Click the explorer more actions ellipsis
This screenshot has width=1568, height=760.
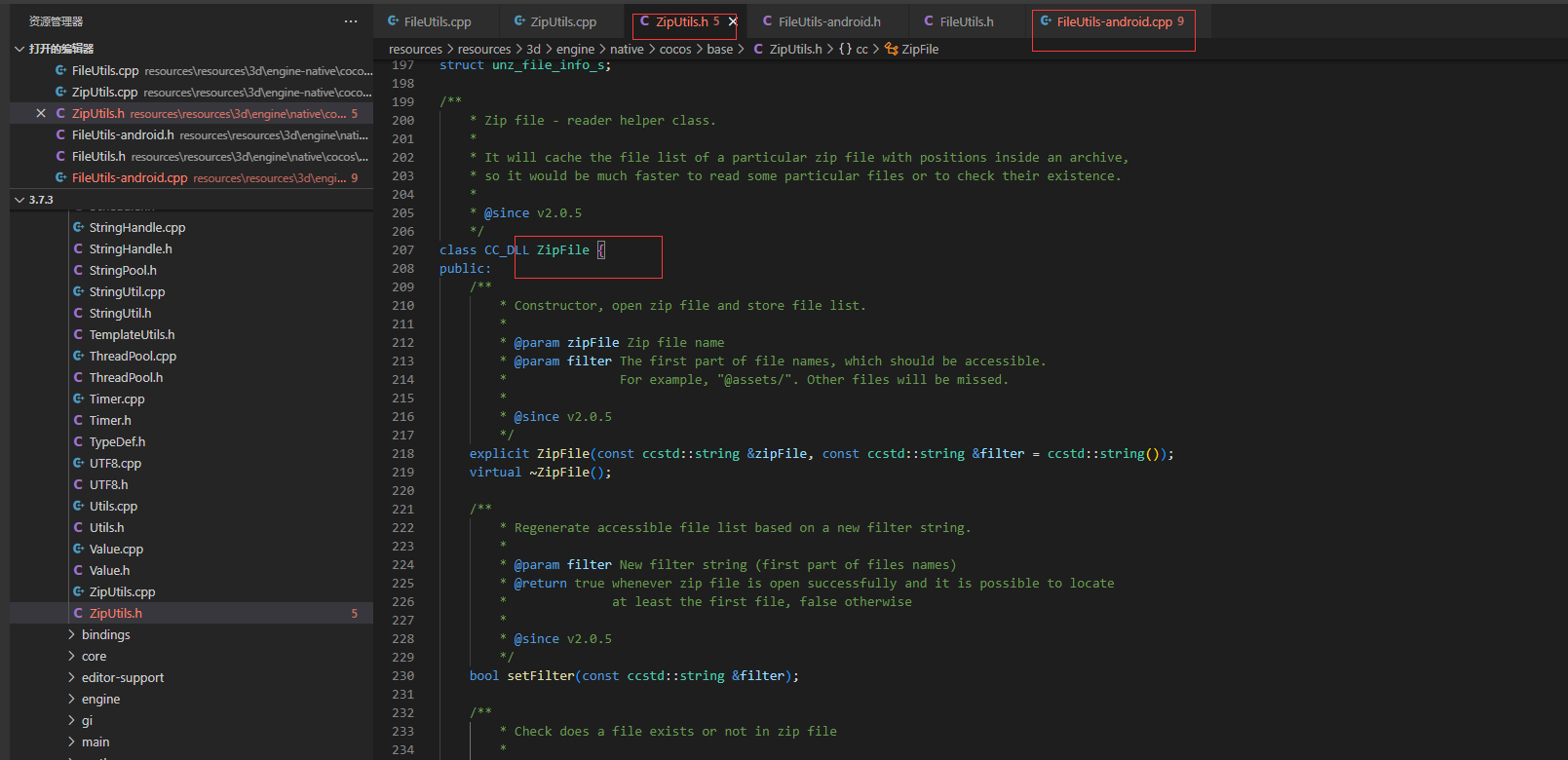(x=351, y=21)
